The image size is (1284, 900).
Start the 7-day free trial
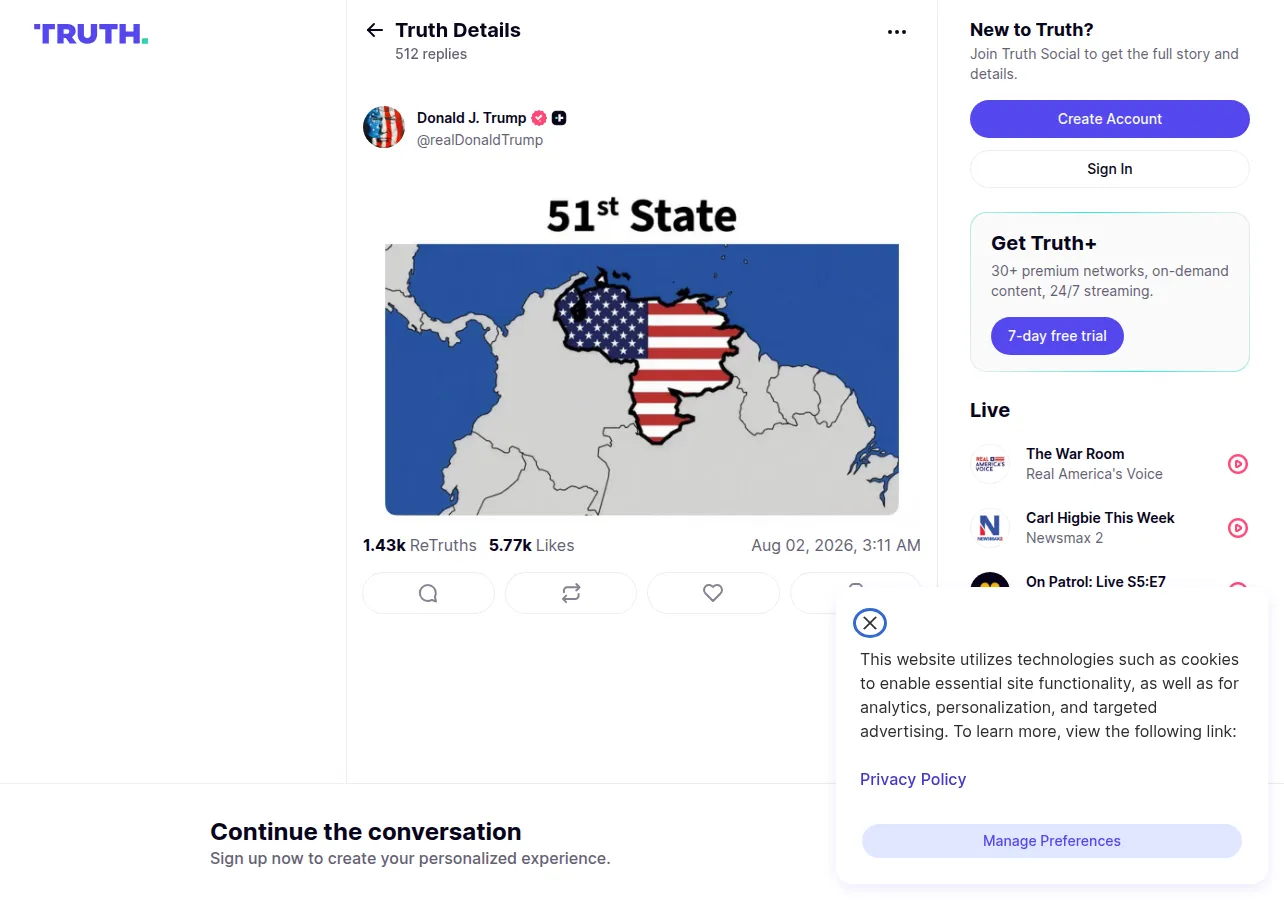point(1057,336)
